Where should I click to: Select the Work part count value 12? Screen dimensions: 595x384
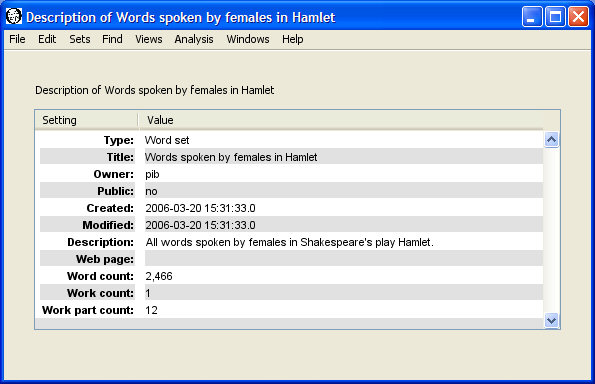click(151, 310)
